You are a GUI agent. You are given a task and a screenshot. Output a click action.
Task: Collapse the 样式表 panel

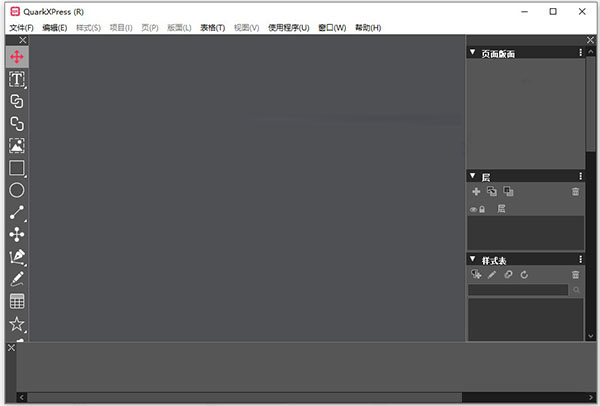point(473,259)
